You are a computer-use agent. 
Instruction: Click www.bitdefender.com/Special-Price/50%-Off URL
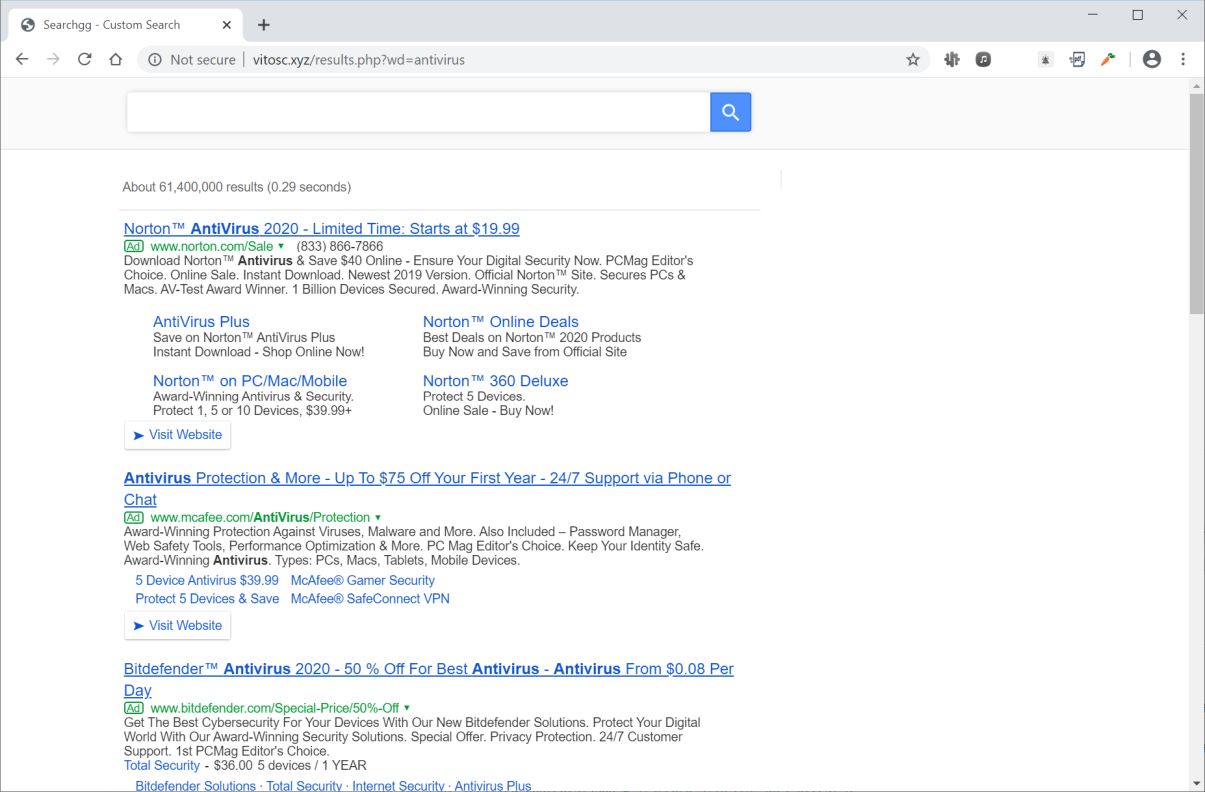click(x=275, y=708)
